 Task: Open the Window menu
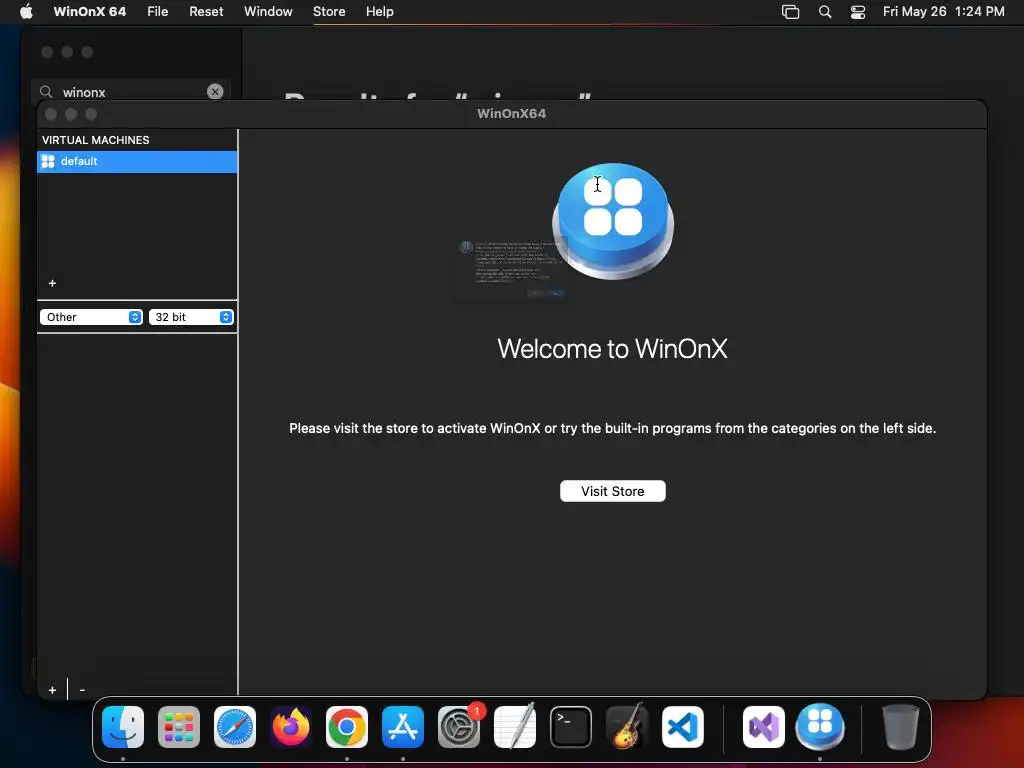268,11
